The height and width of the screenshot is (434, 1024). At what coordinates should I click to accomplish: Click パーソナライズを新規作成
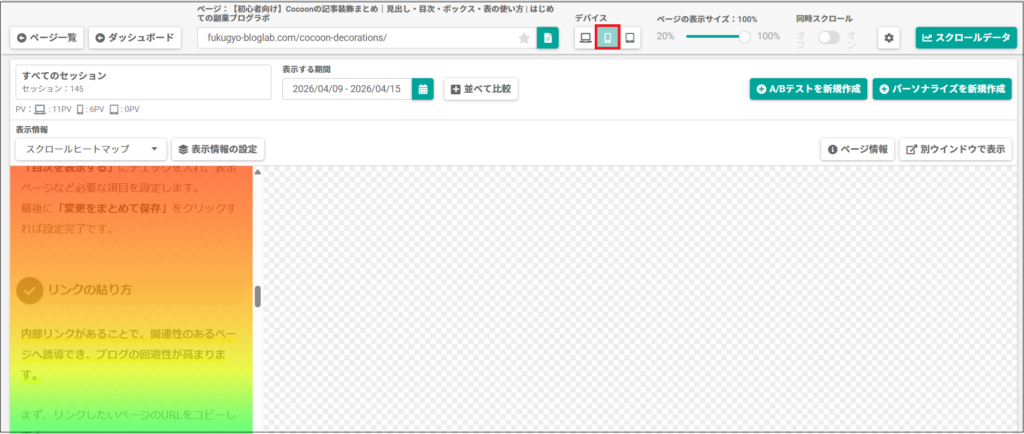[x=942, y=89]
